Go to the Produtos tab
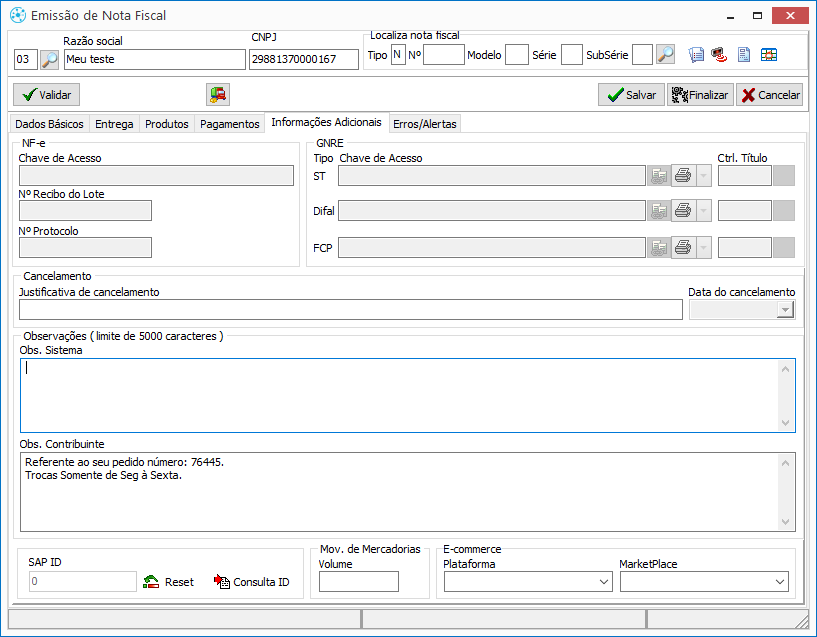Viewport: 817px width, 637px height. pyautogui.click(x=167, y=124)
